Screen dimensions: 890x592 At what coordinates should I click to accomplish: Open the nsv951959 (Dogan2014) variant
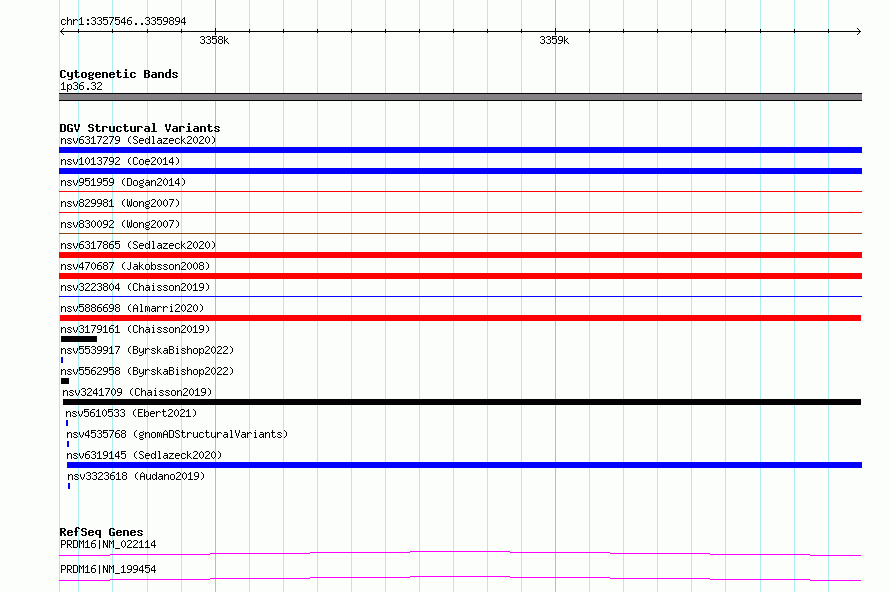click(123, 182)
